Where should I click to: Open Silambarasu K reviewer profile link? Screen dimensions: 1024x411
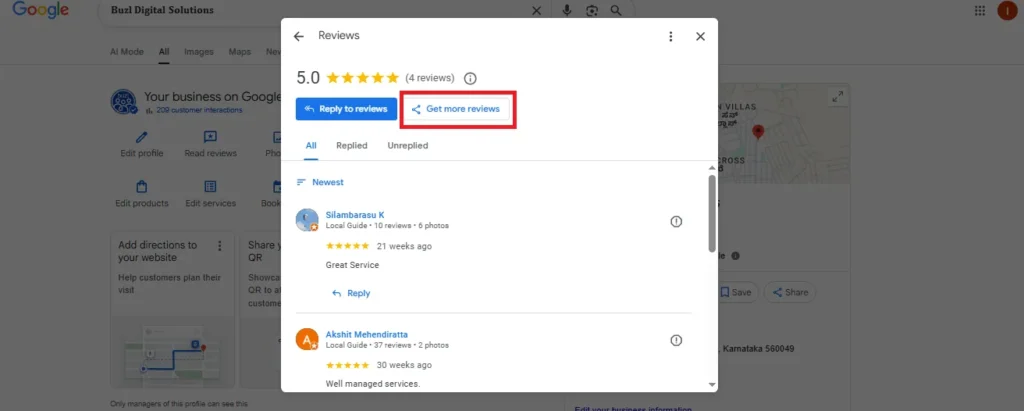pos(355,214)
